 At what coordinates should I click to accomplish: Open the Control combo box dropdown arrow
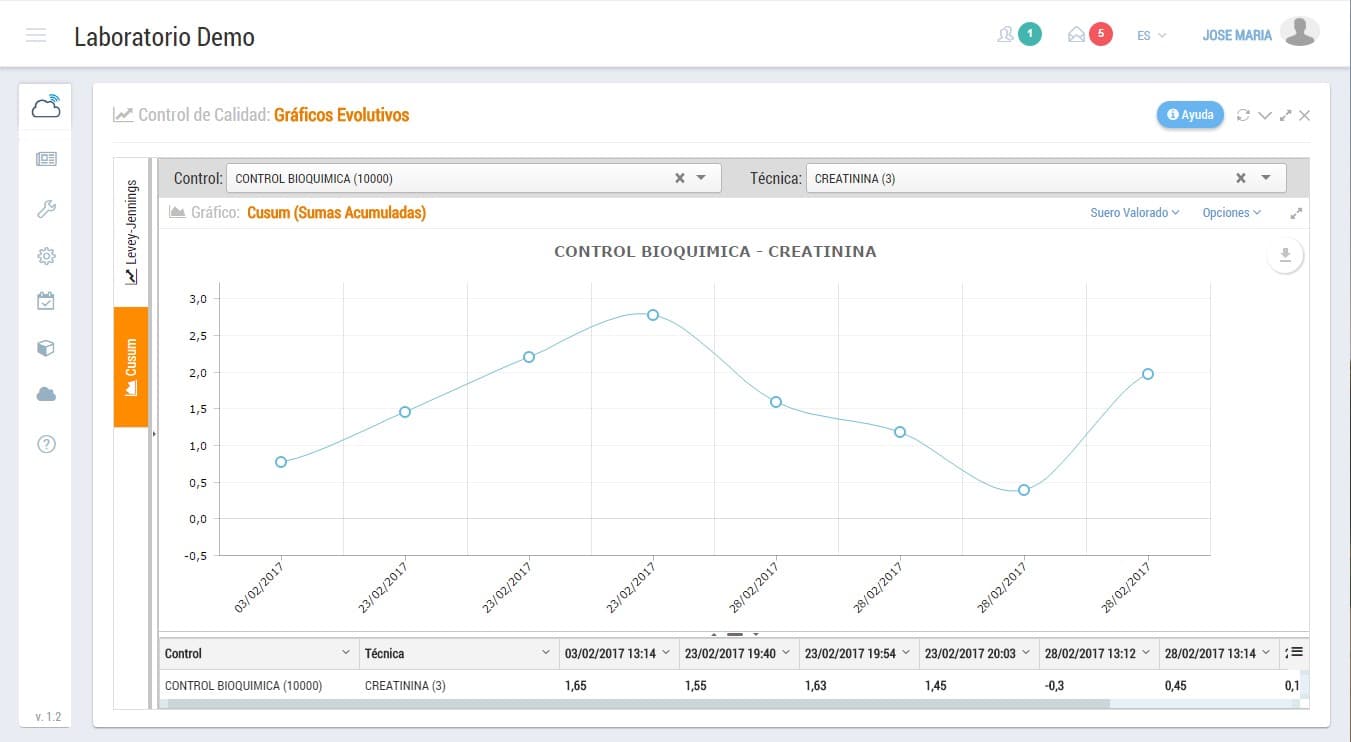(x=701, y=178)
